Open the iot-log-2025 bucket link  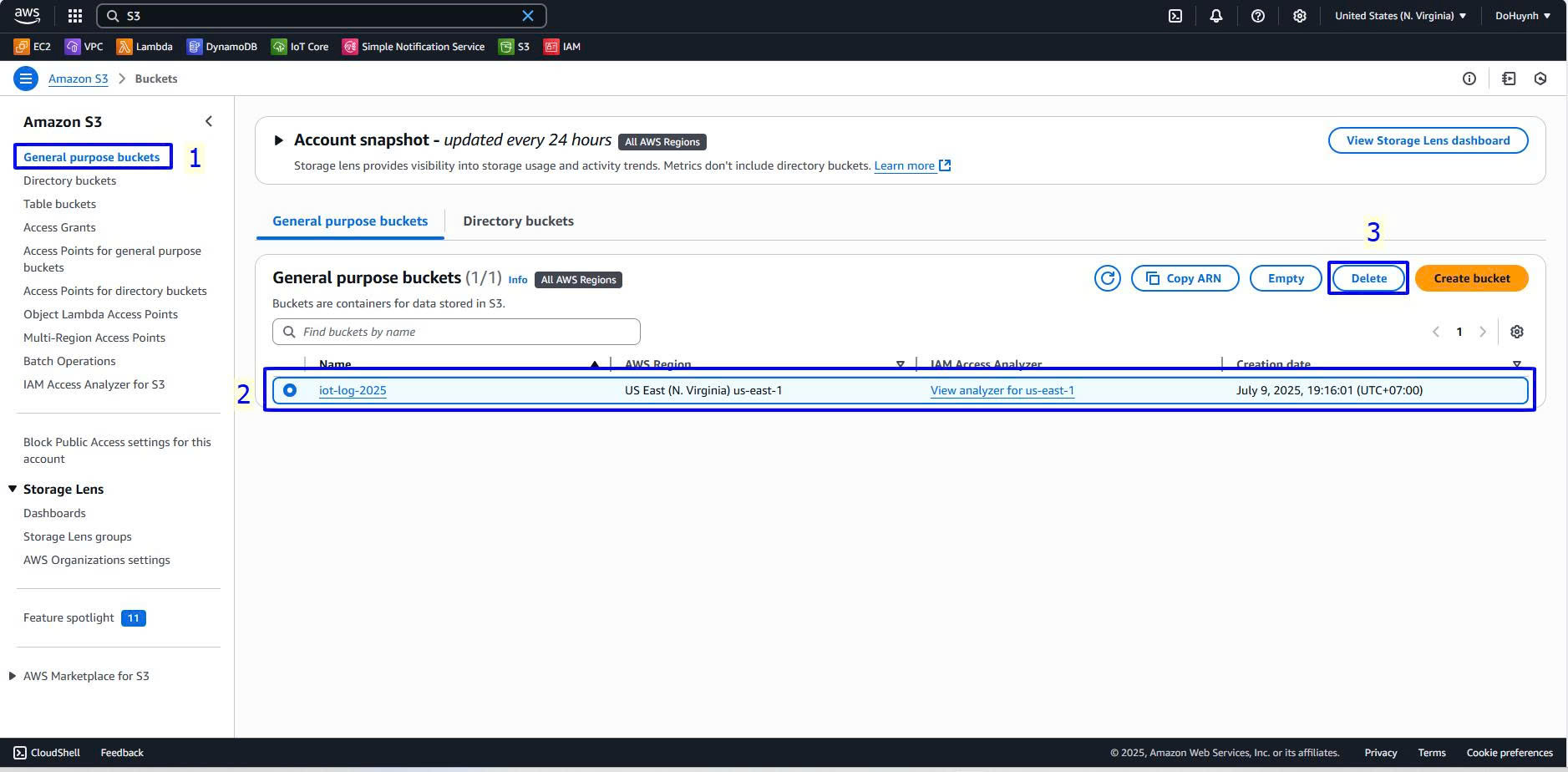pos(353,390)
